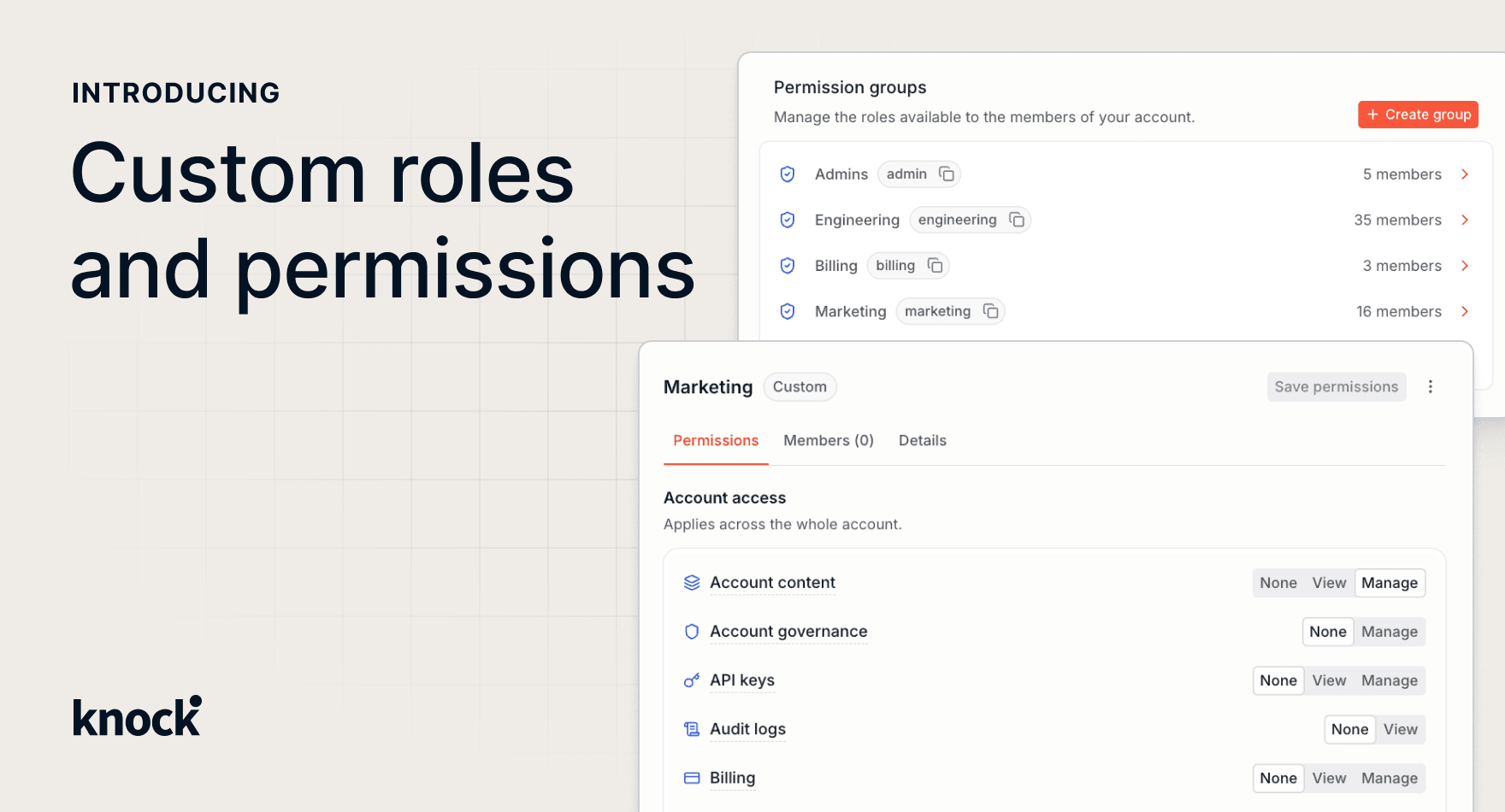1505x812 pixels.
Task: Set Billing permission access to Manage
Action: [x=1390, y=778]
